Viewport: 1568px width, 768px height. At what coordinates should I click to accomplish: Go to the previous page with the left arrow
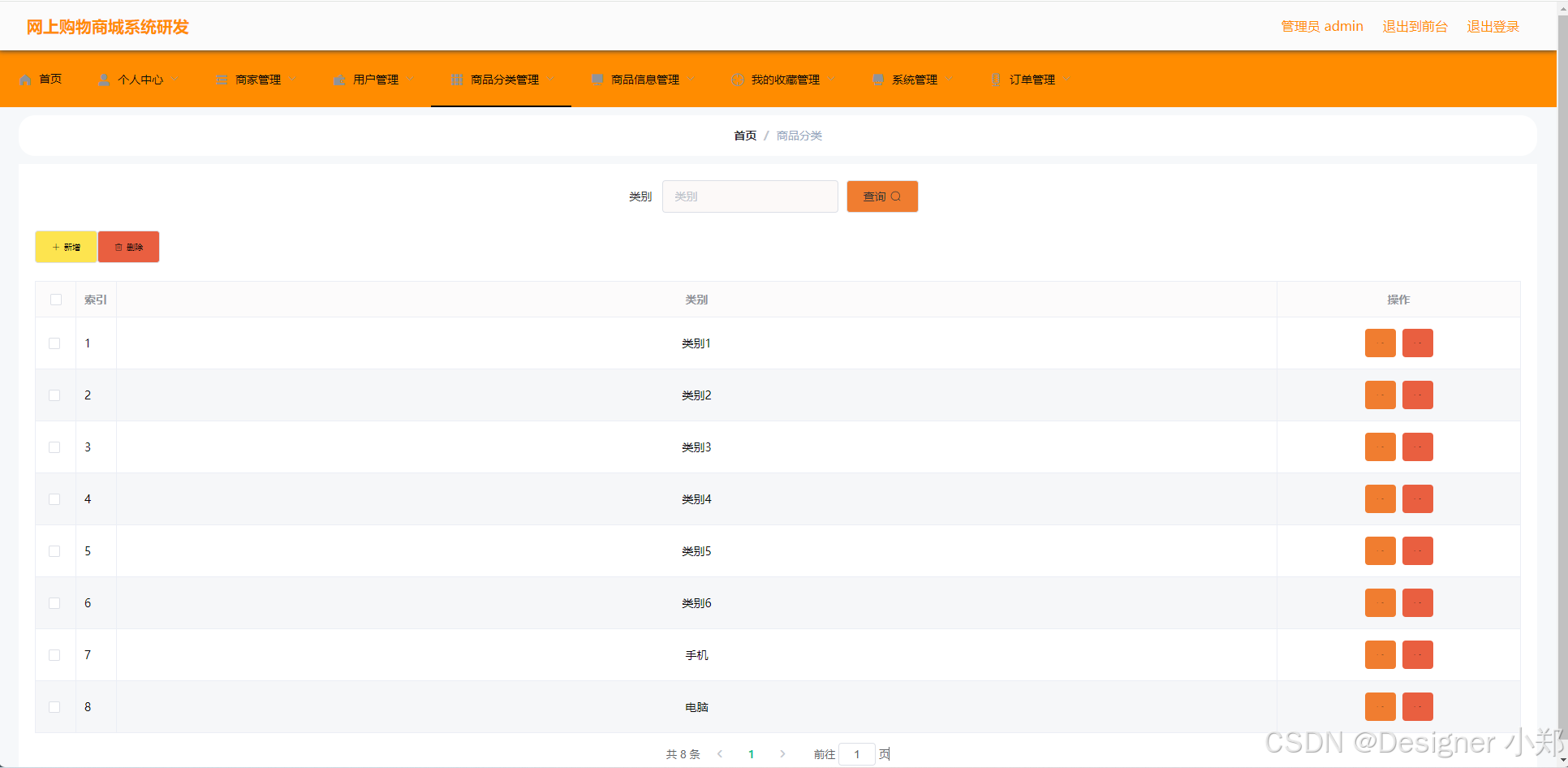[x=720, y=754]
